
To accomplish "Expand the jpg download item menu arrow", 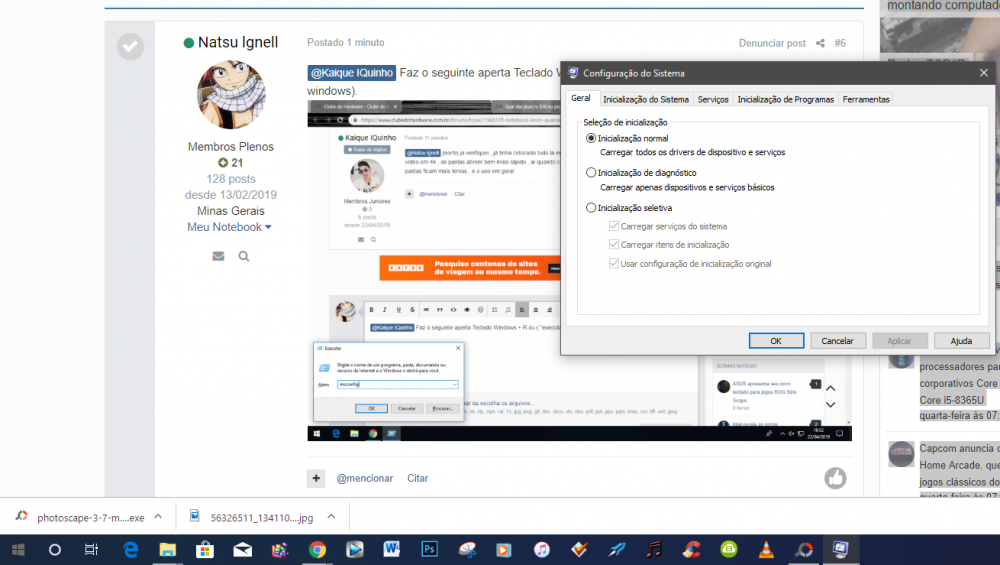I will pyautogui.click(x=331, y=518).
